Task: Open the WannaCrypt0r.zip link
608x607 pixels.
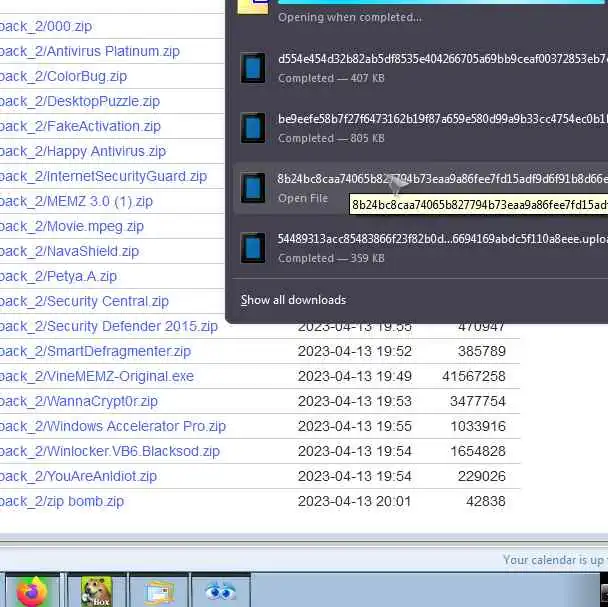Action: point(79,401)
